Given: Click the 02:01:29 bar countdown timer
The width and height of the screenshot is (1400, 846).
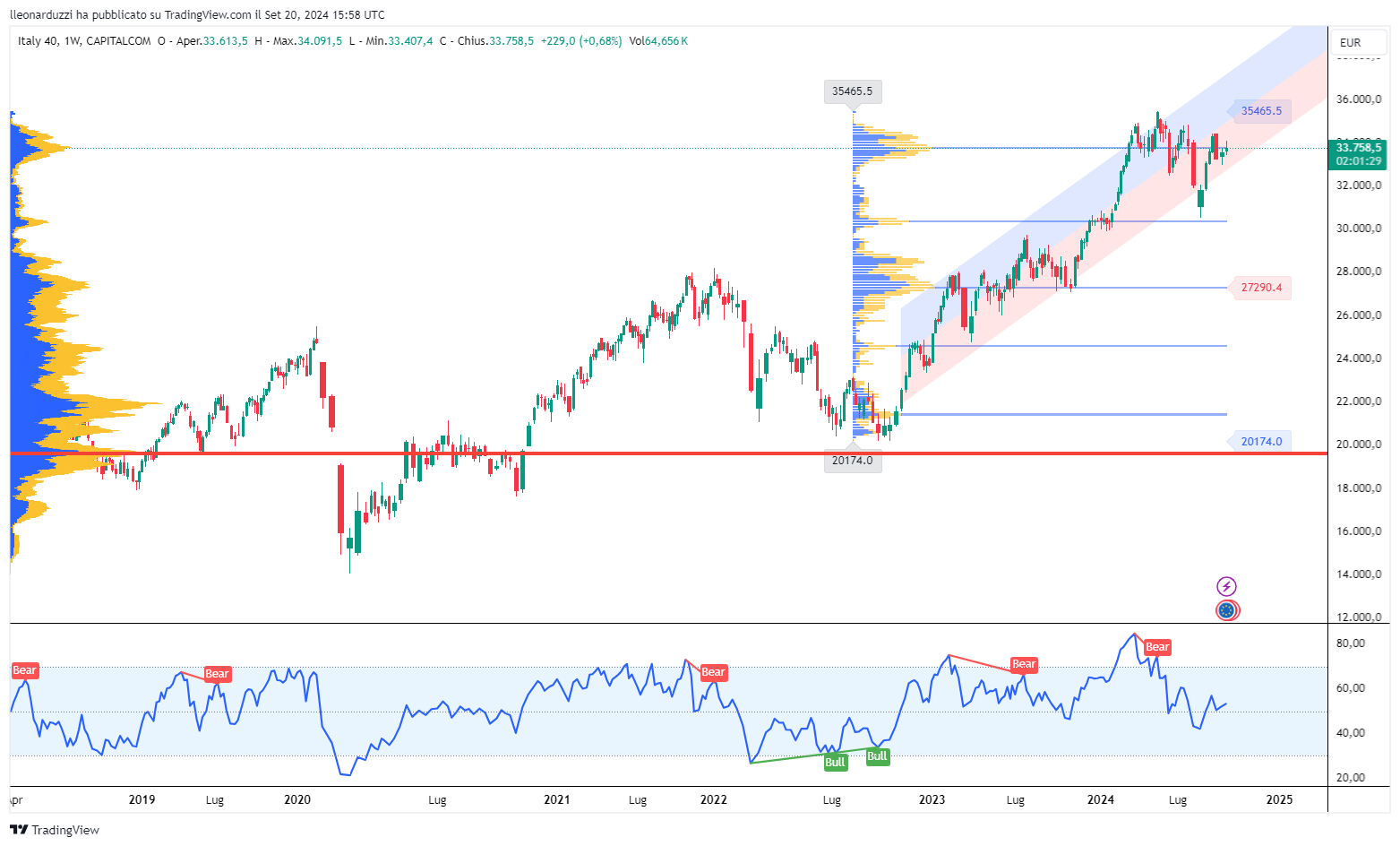Looking at the screenshot, I should (x=1359, y=162).
